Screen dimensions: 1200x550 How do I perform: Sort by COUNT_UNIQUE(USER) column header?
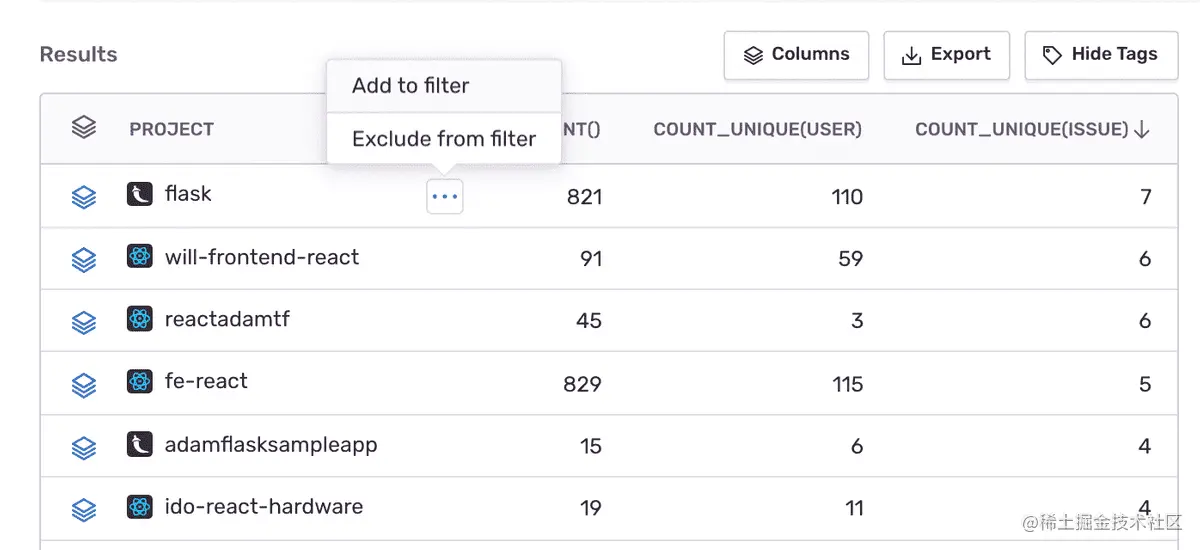tap(757, 129)
